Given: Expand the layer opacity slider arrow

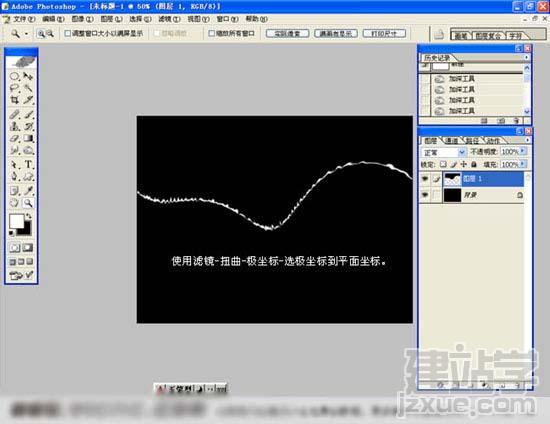Looking at the screenshot, I should tap(523, 151).
